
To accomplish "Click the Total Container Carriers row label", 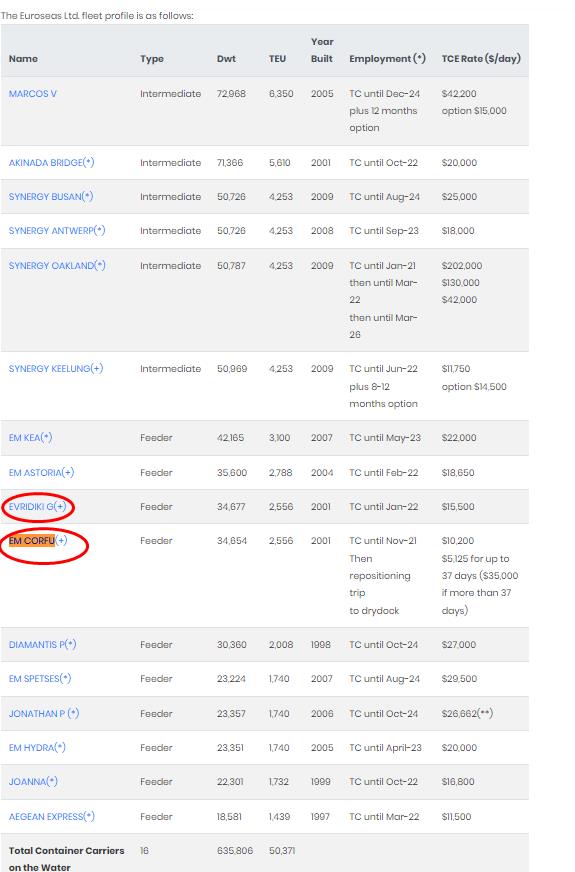I will pyautogui.click(x=66, y=858).
